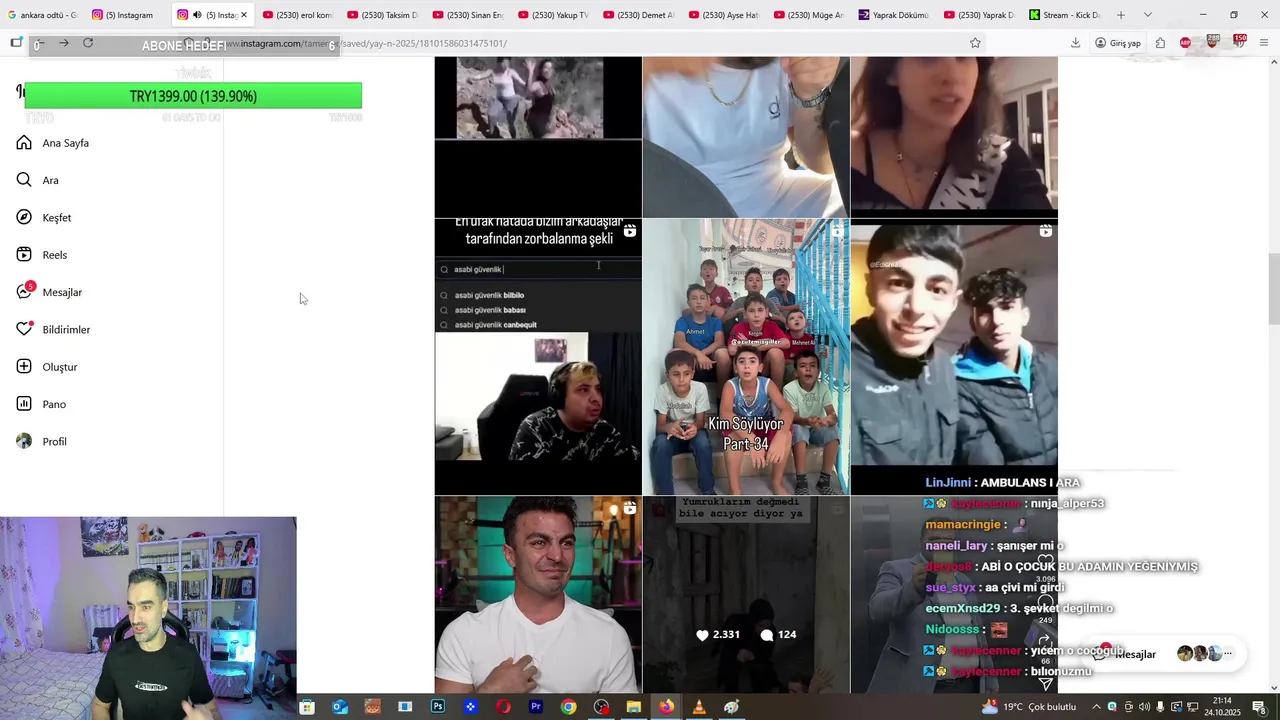The image size is (1280, 720).
Task: Open the Kim Söylüyor Part-34 reel
Action: (746, 357)
